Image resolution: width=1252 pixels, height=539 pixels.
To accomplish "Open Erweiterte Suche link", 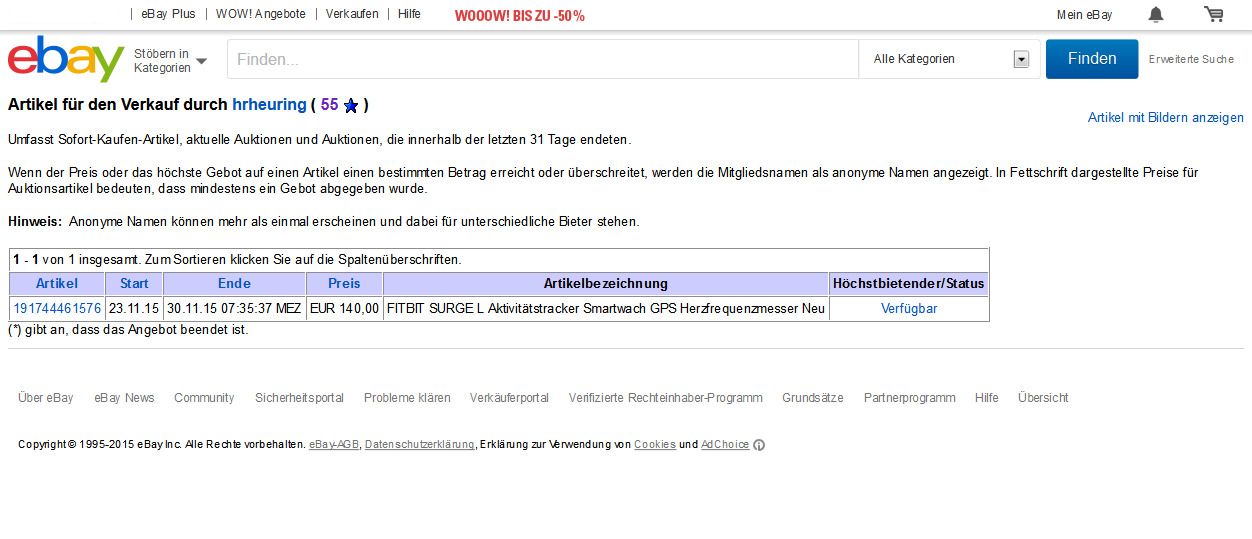I will tap(1191, 59).
